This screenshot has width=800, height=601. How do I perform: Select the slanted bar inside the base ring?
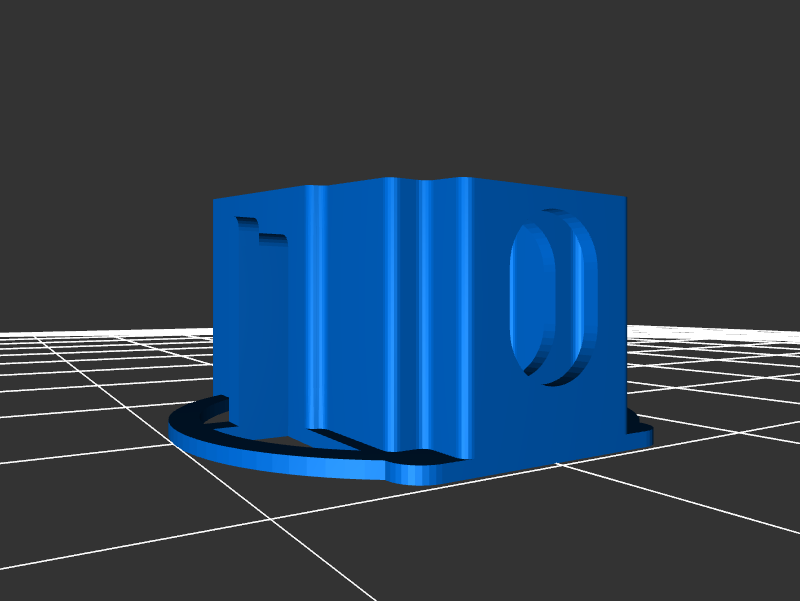(x=340, y=438)
